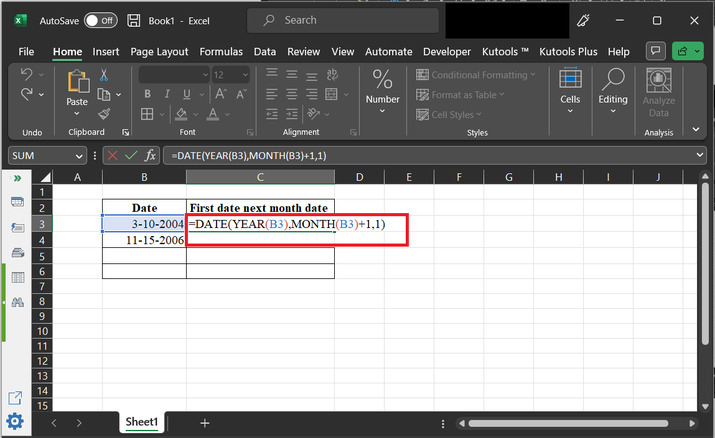Click the Kutools settings gear icon
This screenshot has height=438, width=715.
tap(16, 422)
